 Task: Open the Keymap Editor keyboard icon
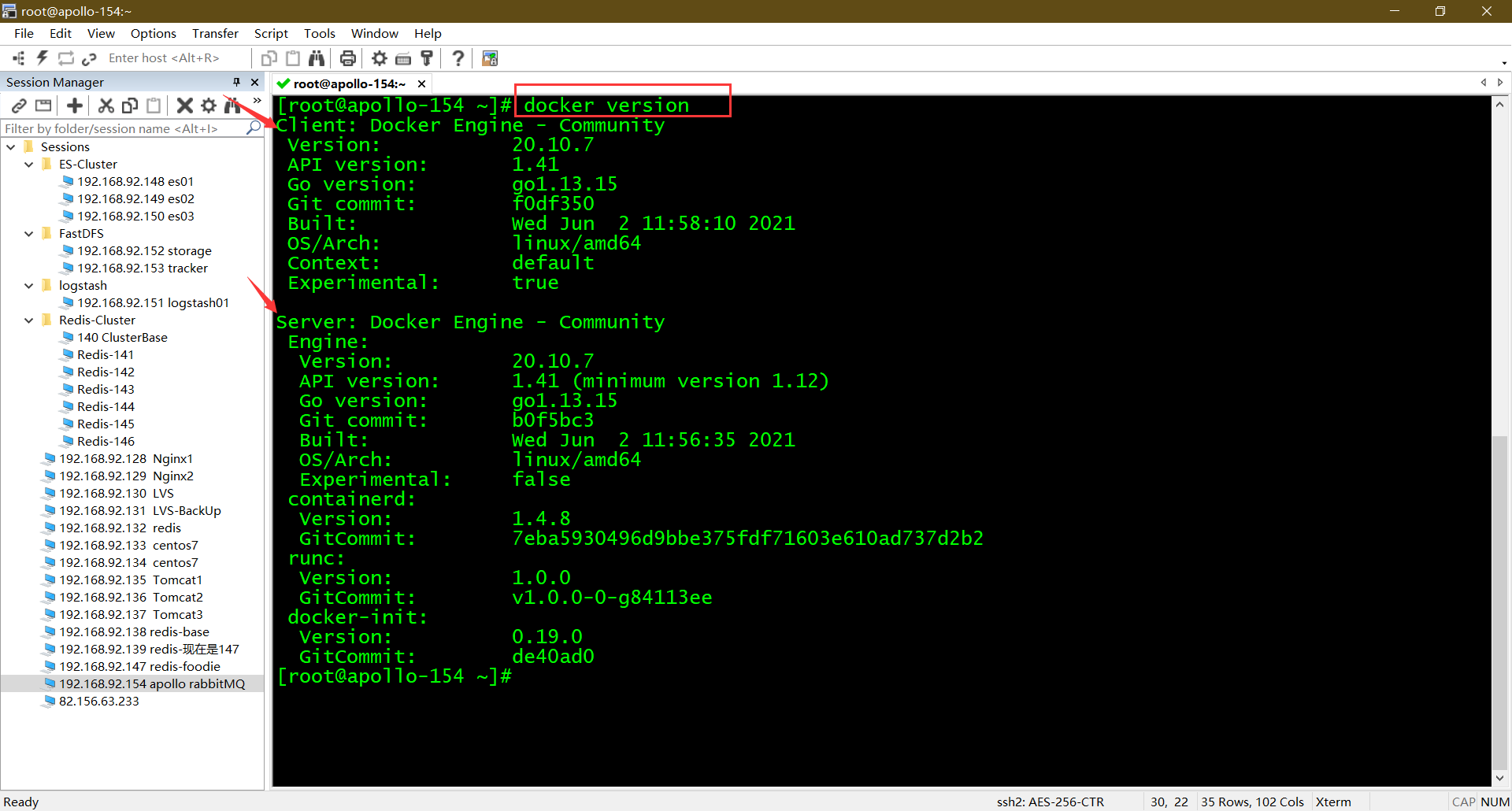click(x=403, y=58)
